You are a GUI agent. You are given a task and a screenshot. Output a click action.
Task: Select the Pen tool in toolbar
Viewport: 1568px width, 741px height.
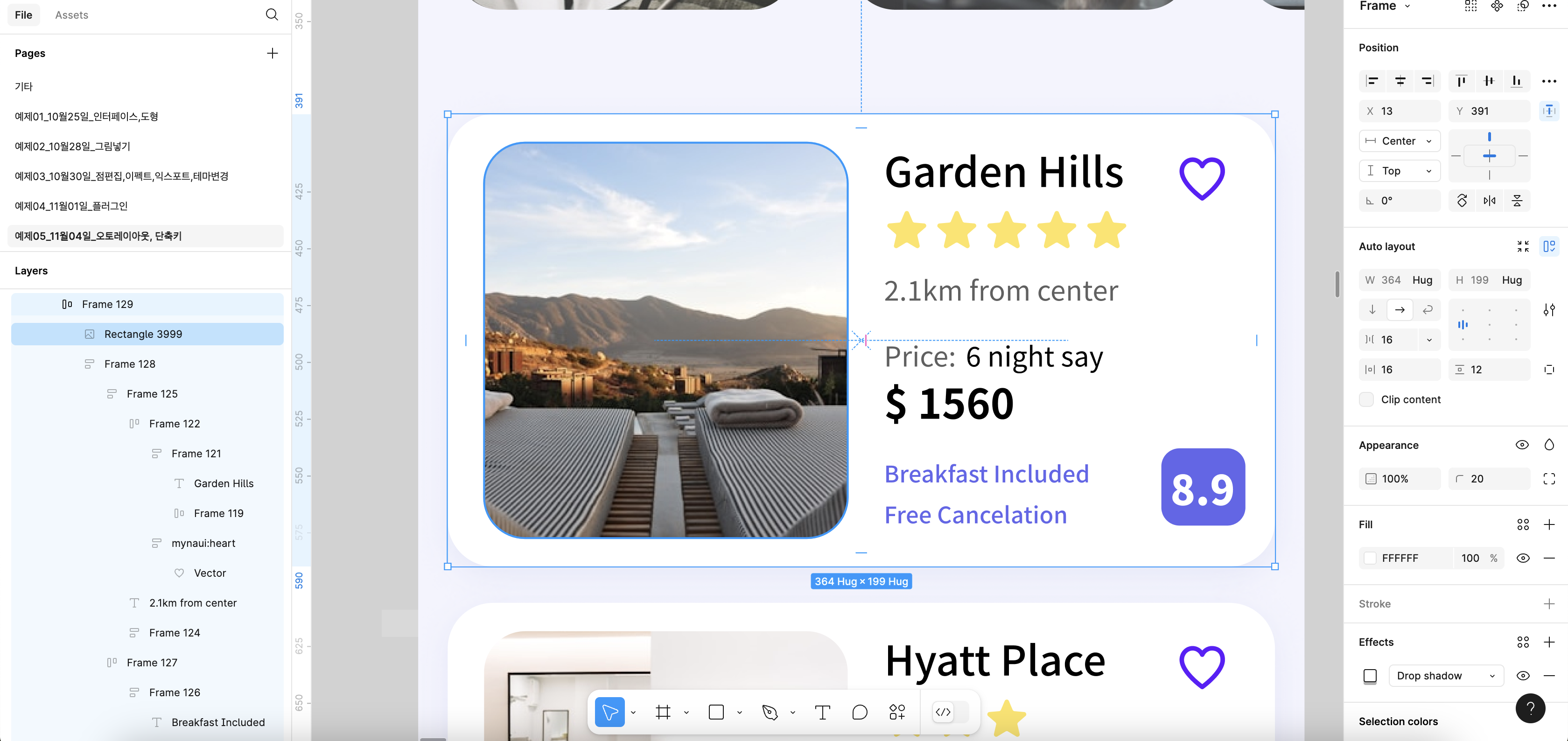770,713
